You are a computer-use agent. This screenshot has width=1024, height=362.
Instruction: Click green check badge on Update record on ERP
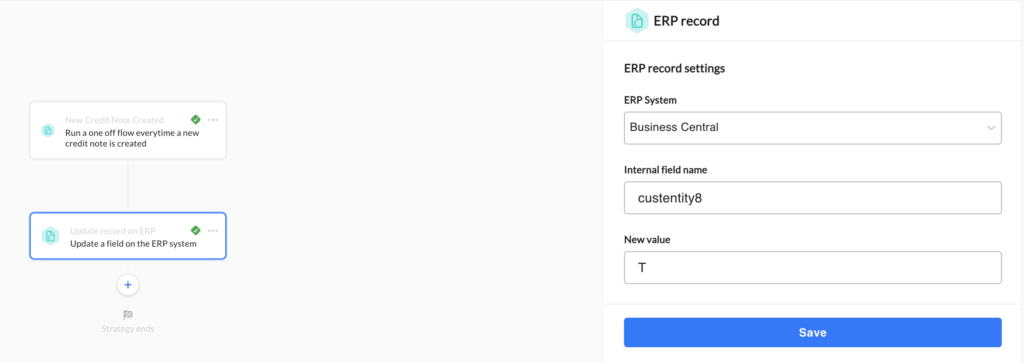point(195,230)
